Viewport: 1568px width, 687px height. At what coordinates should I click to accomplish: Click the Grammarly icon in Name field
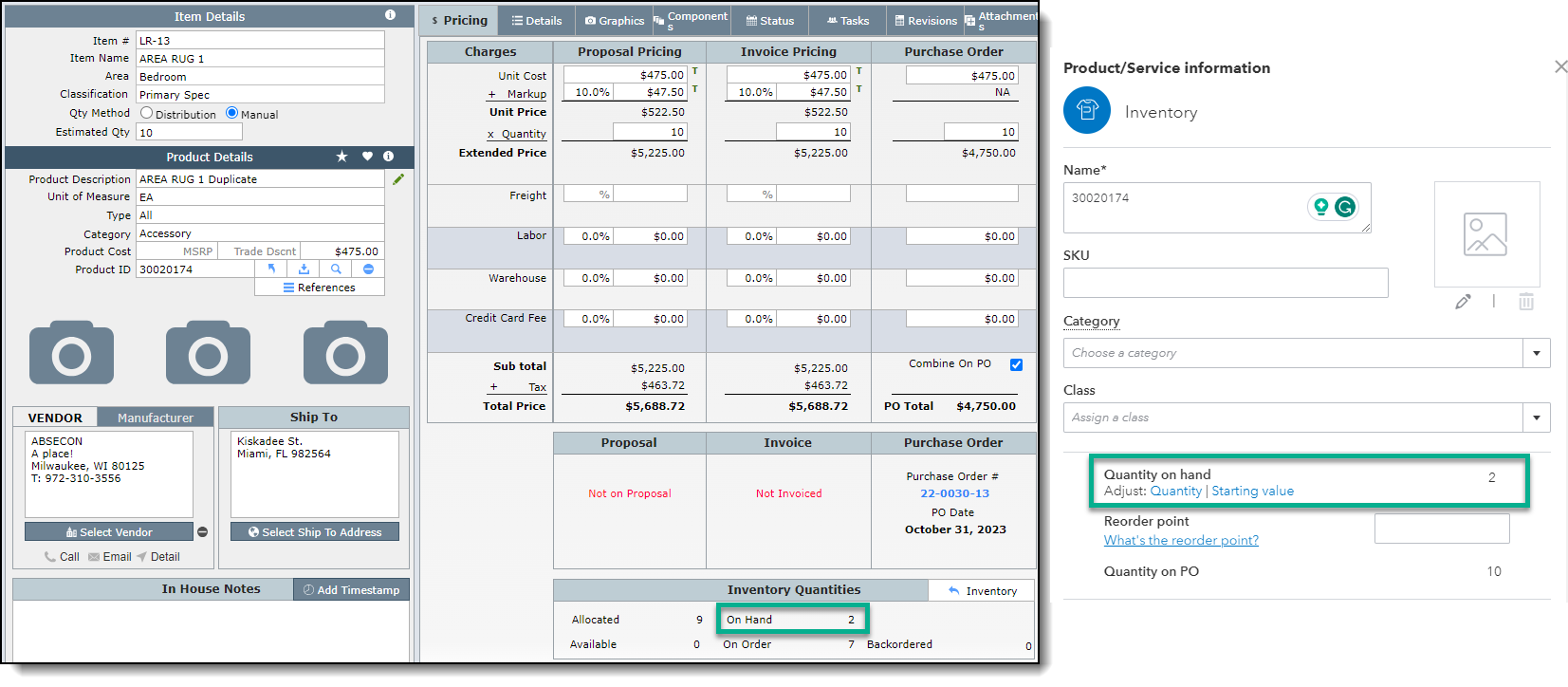click(x=1345, y=207)
